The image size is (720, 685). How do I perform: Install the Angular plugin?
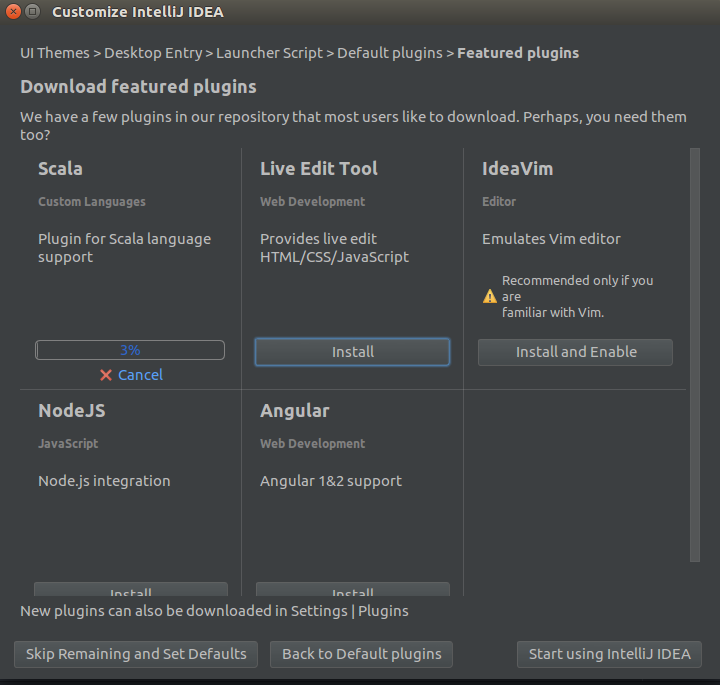point(353,589)
